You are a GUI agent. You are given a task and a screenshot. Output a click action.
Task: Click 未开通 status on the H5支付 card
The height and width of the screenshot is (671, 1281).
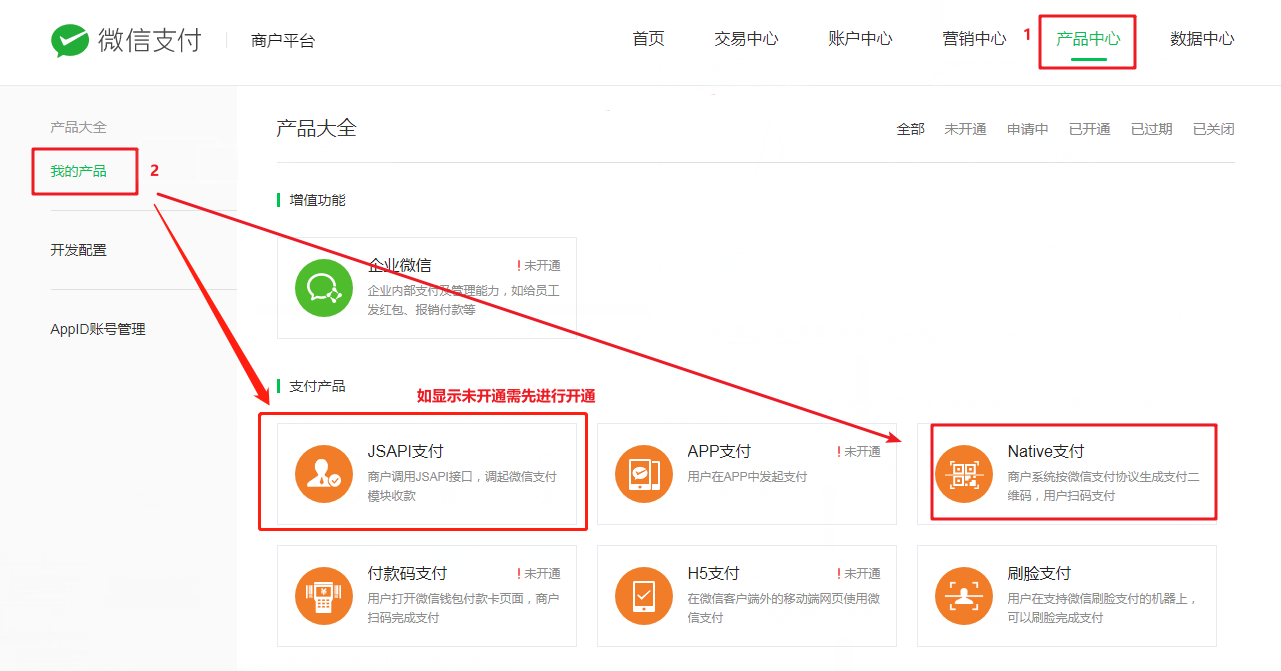pos(859,574)
